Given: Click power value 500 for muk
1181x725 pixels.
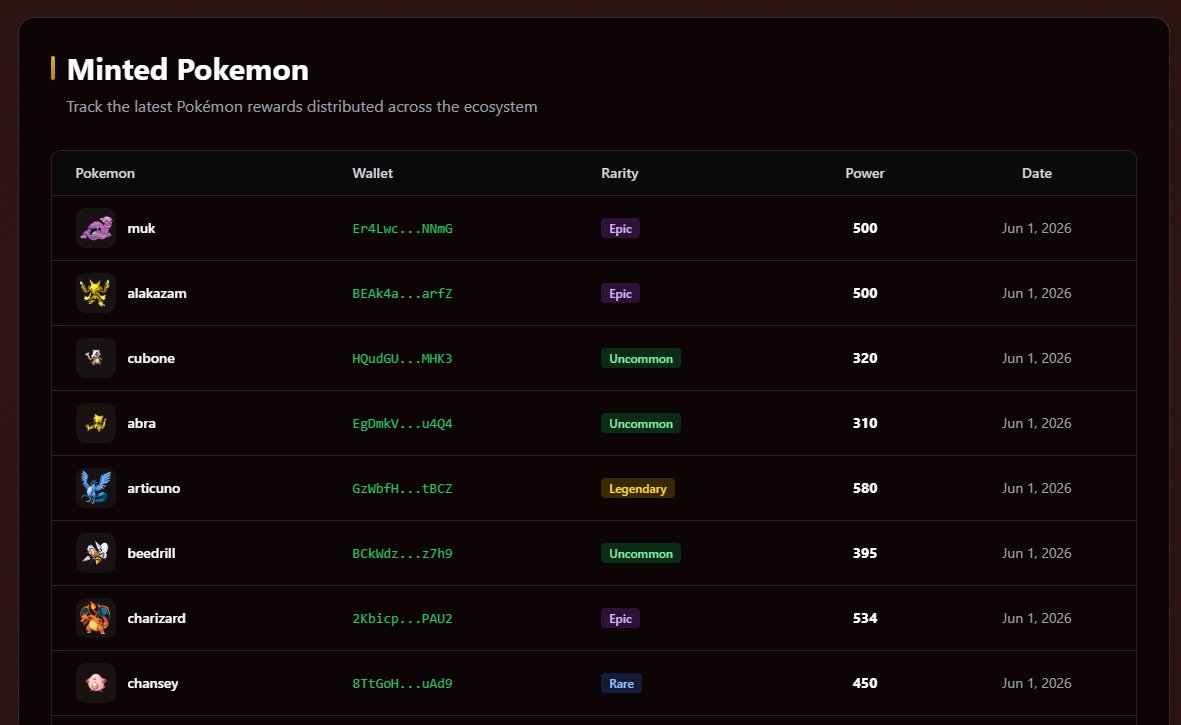Looking at the screenshot, I should tap(865, 228).
